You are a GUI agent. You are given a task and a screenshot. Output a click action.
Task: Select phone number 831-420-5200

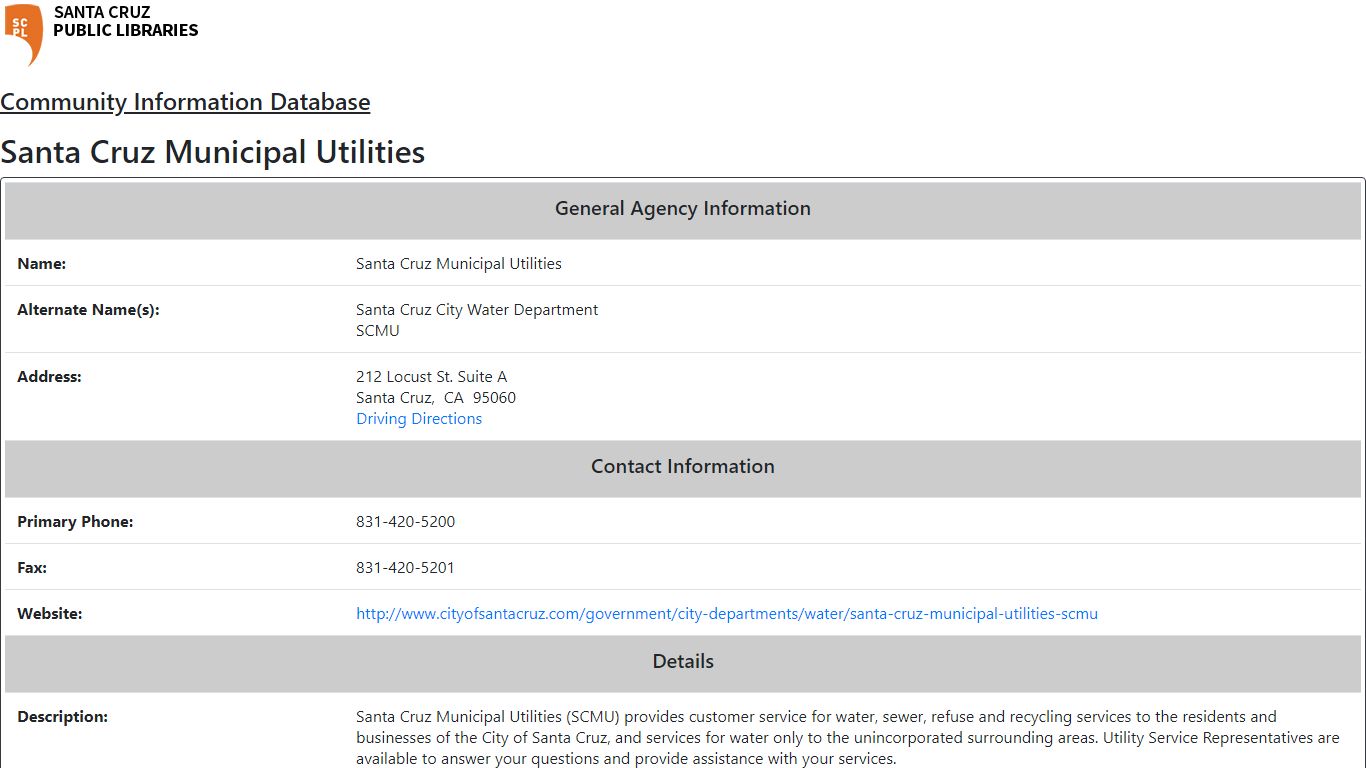406,522
